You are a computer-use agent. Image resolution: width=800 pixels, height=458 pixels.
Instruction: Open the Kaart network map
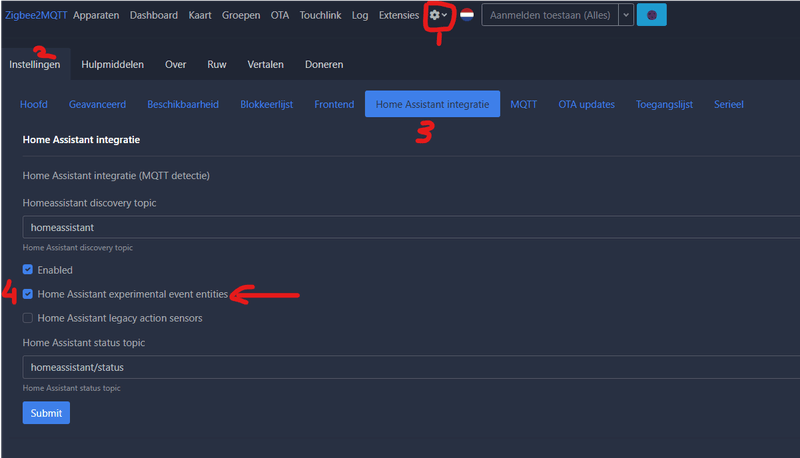pyautogui.click(x=199, y=15)
